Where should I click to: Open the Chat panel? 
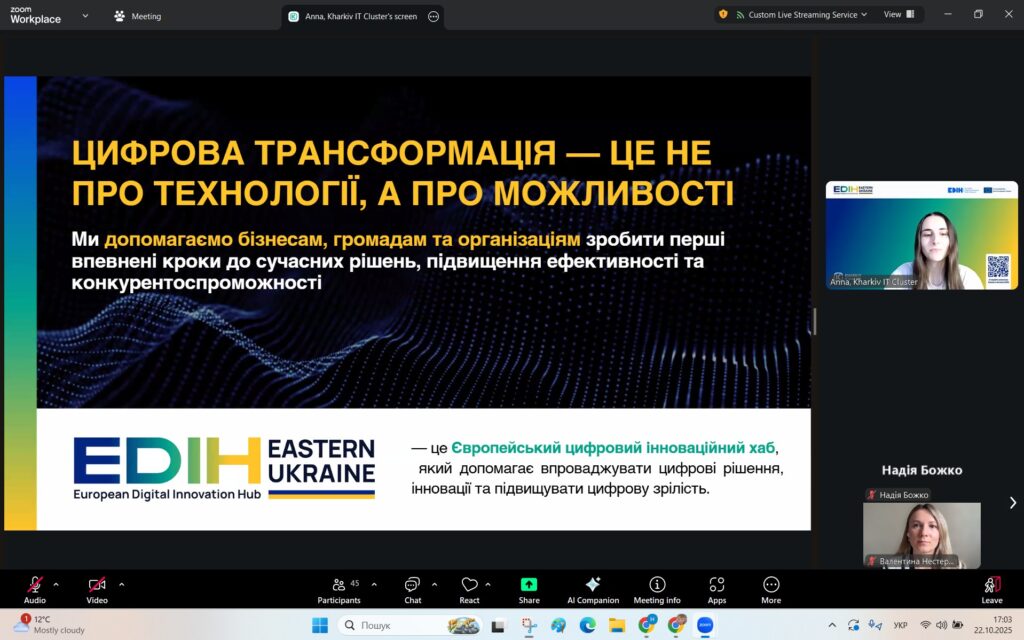tap(412, 589)
